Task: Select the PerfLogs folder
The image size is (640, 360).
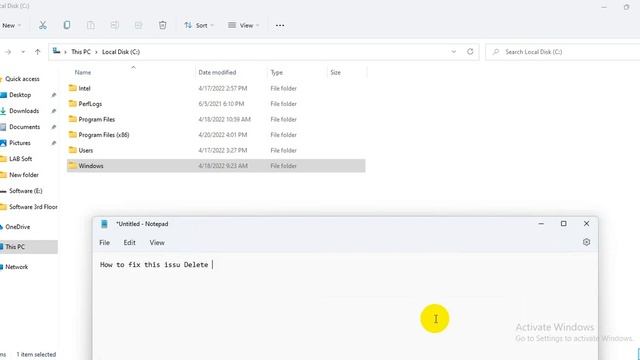Action: (90, 104)
